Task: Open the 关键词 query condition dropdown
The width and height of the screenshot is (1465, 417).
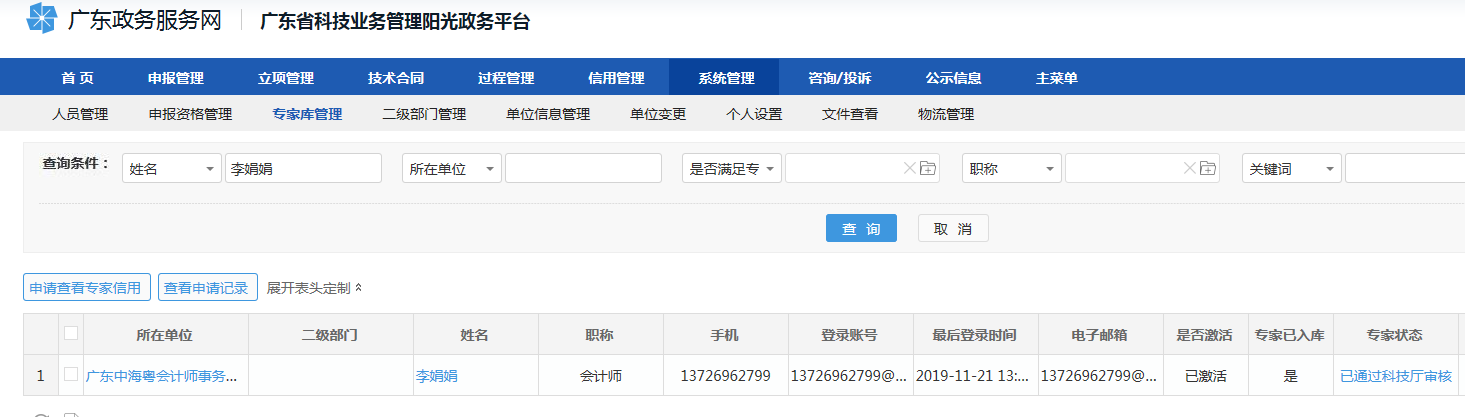Action: click(x=1291, y=168)
